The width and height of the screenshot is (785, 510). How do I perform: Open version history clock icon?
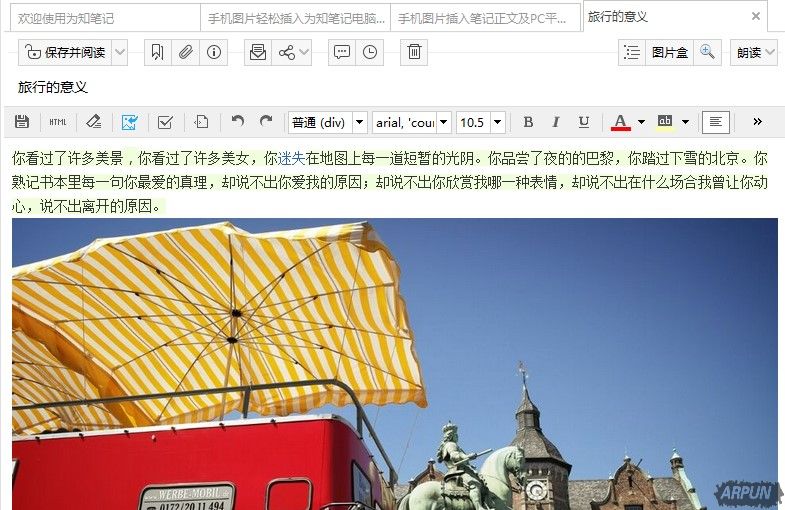point(370,53)
